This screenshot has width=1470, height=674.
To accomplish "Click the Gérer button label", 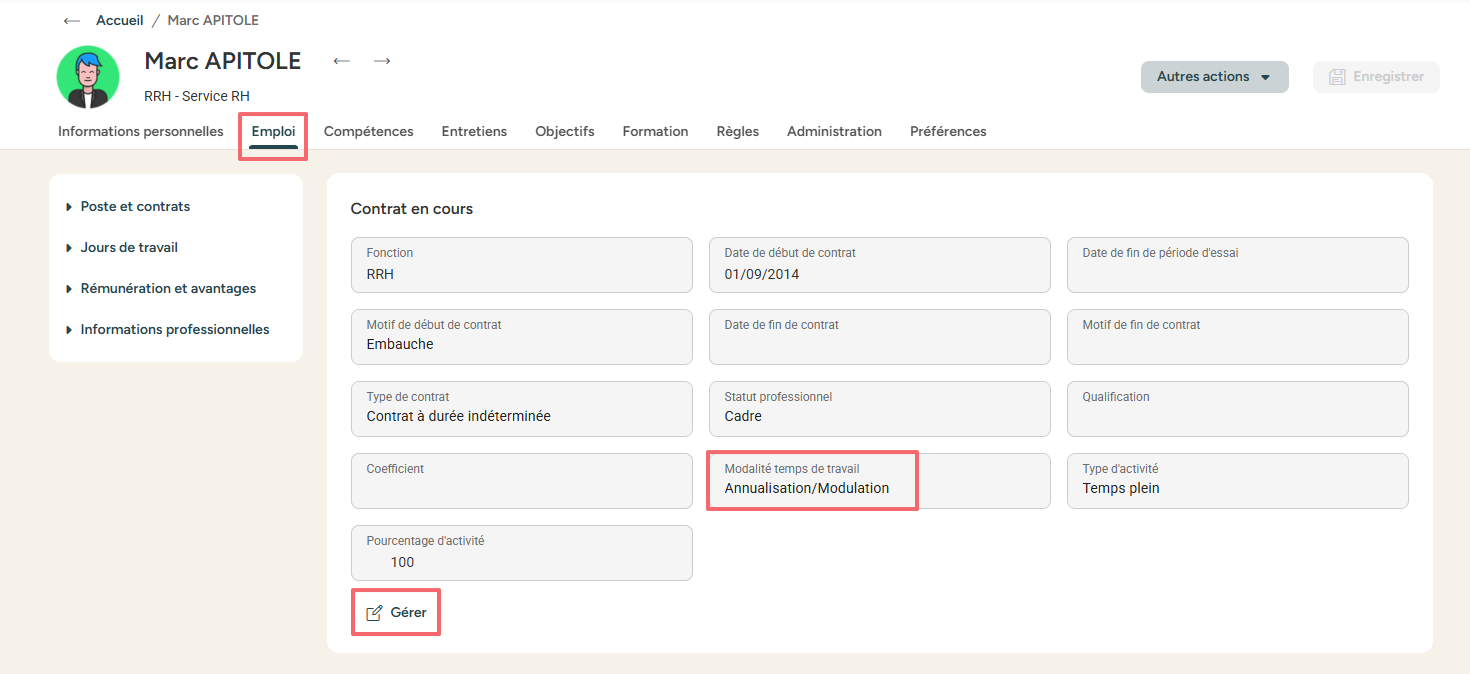I will [408, 613].
